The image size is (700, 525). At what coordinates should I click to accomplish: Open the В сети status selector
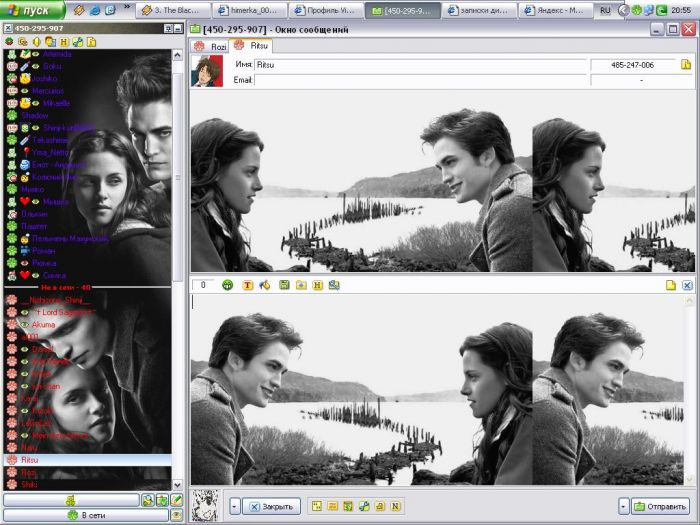[x=86, y=515]
